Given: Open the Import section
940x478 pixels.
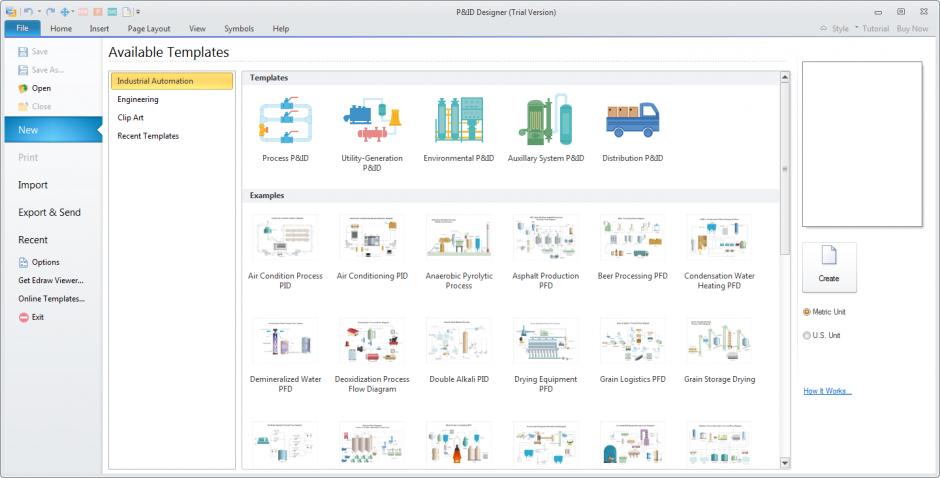Looking at the screenshot, I should point(33,185).
